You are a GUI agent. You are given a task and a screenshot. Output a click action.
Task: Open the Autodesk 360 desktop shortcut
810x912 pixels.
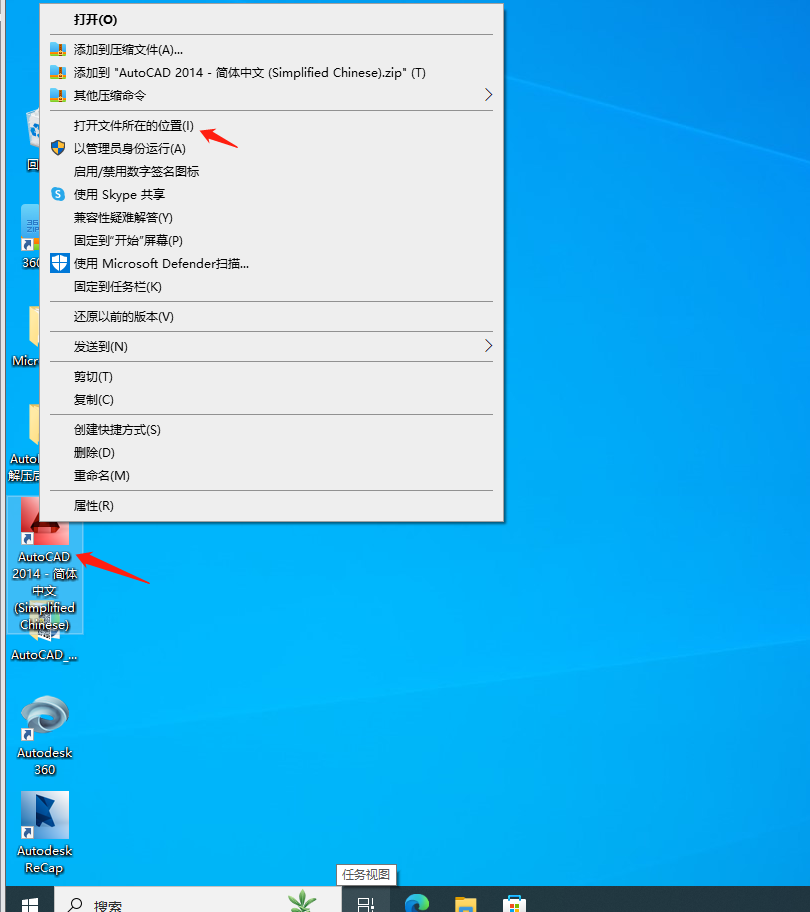[x=45, y=718]
